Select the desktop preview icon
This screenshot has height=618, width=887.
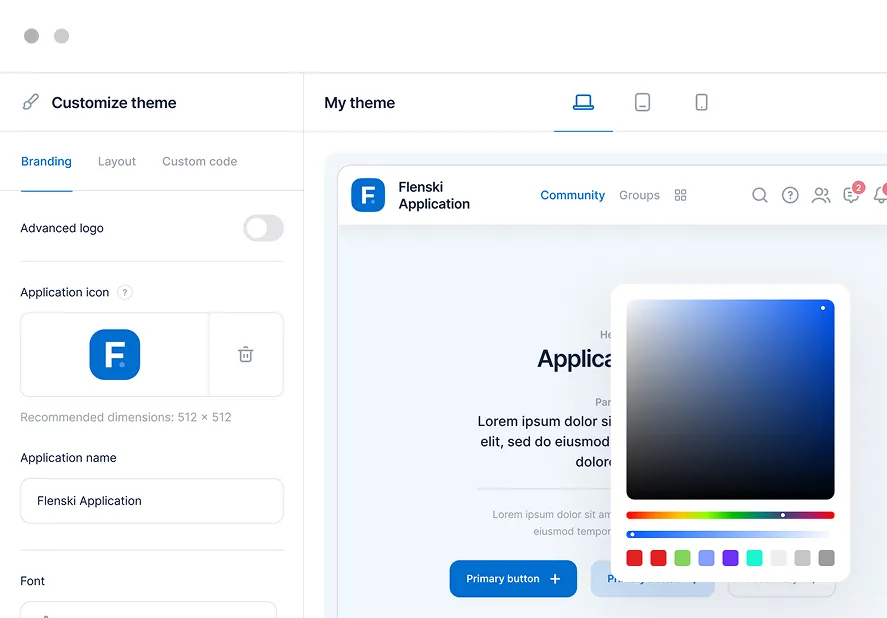[x=583, y=102]
